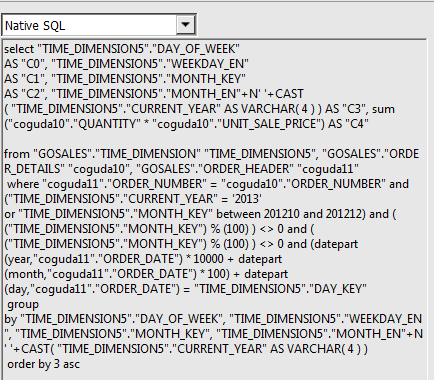The width and height of the screenshot is (434, 380).
Task: Click the from "GOSALES"."TIME_DIMENSION" line
Action: (211, 154)
